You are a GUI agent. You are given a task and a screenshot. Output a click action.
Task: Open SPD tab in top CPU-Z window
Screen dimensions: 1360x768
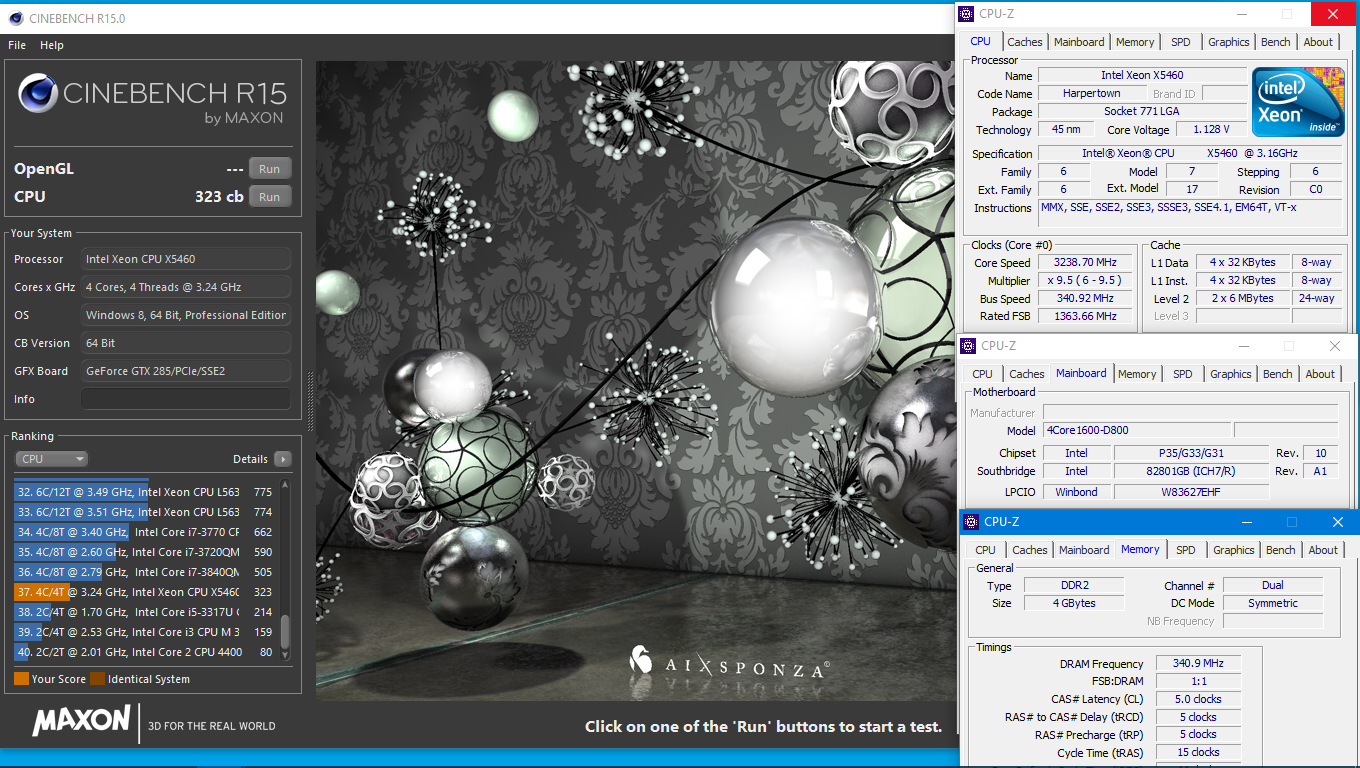pos(1181,42)
